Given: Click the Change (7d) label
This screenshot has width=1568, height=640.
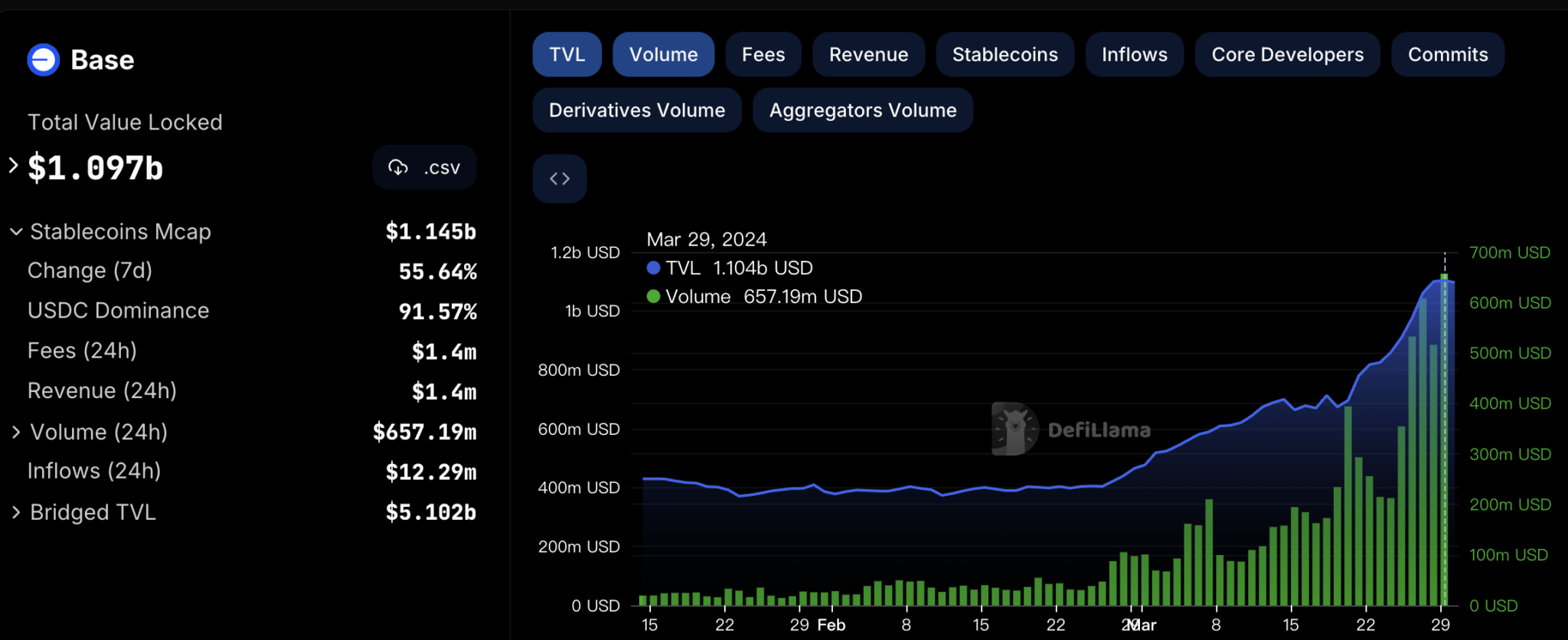Looking at the screenshot, I should pos(90,270).
